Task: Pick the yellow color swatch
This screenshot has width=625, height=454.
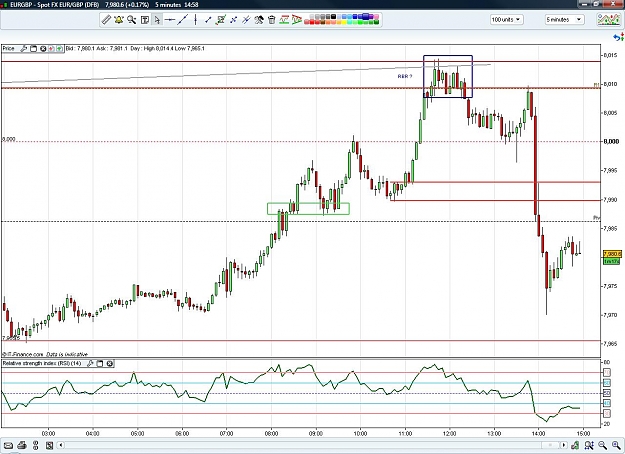Action: pyautogui.click(x=343, y=22)
